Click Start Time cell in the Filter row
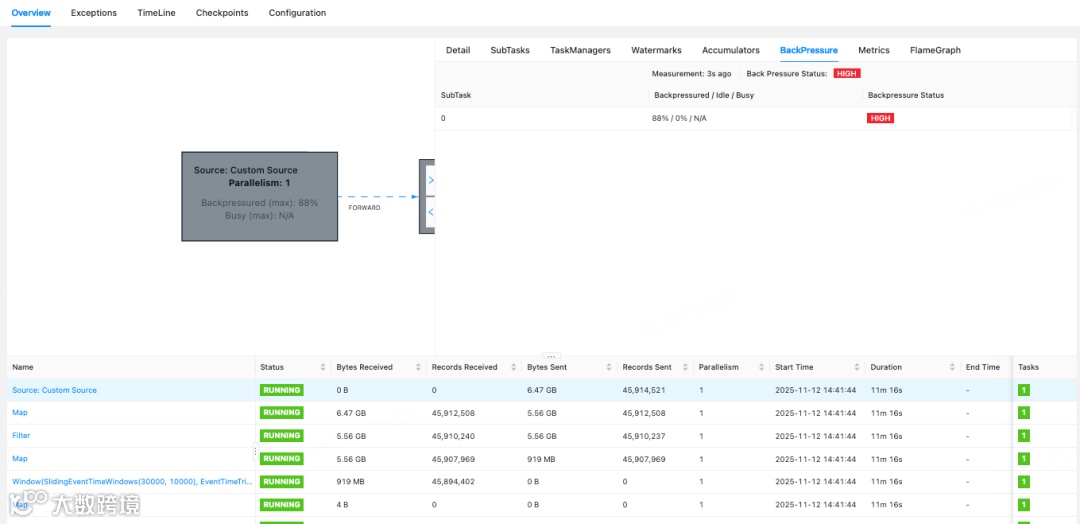 [x=816, y=436]
